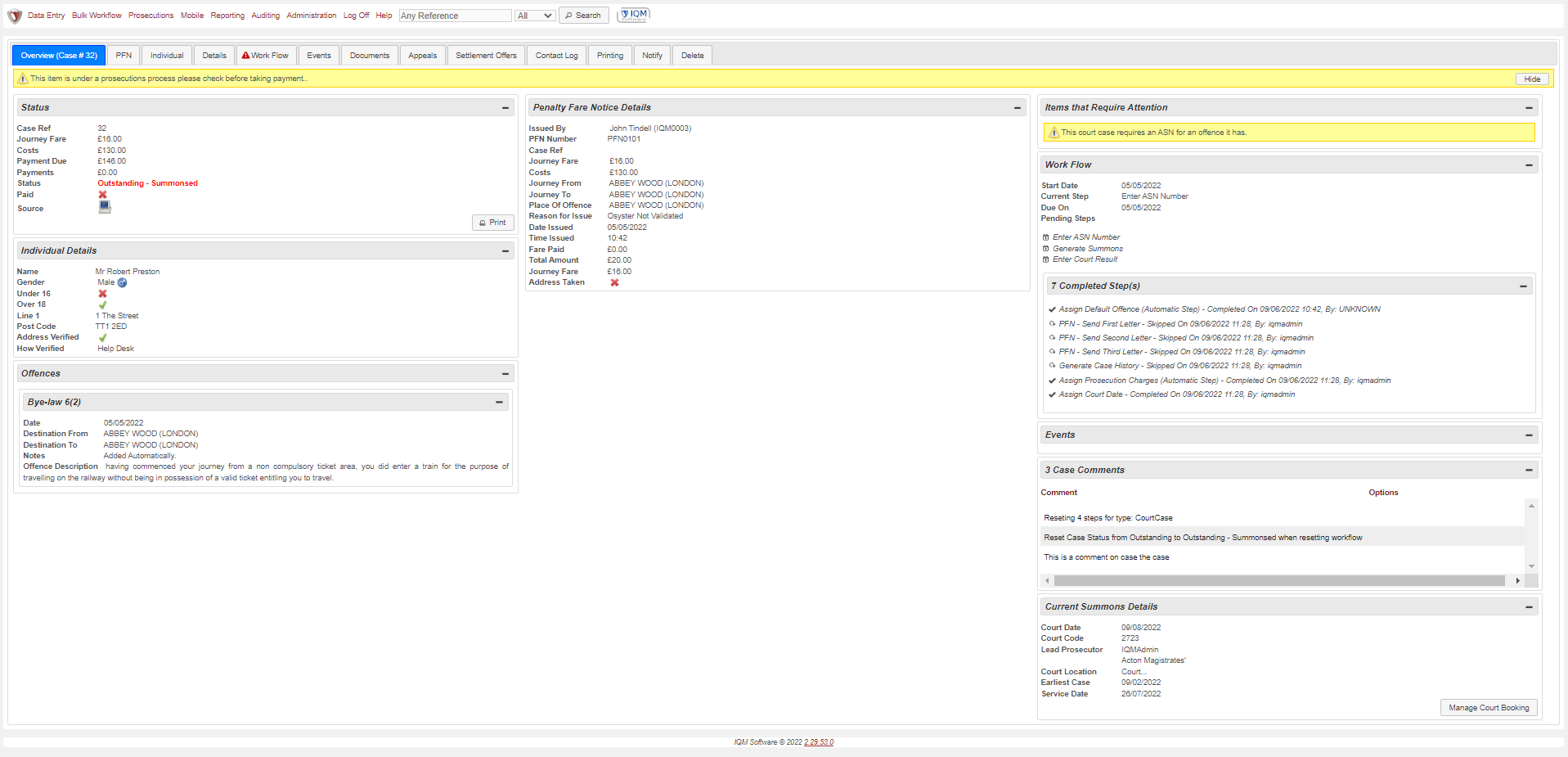Image resolution: width=1568 pixels, height=757 pixels.
Task: Click warning icon in the ASN attention notice
Action: [1054, 133]
